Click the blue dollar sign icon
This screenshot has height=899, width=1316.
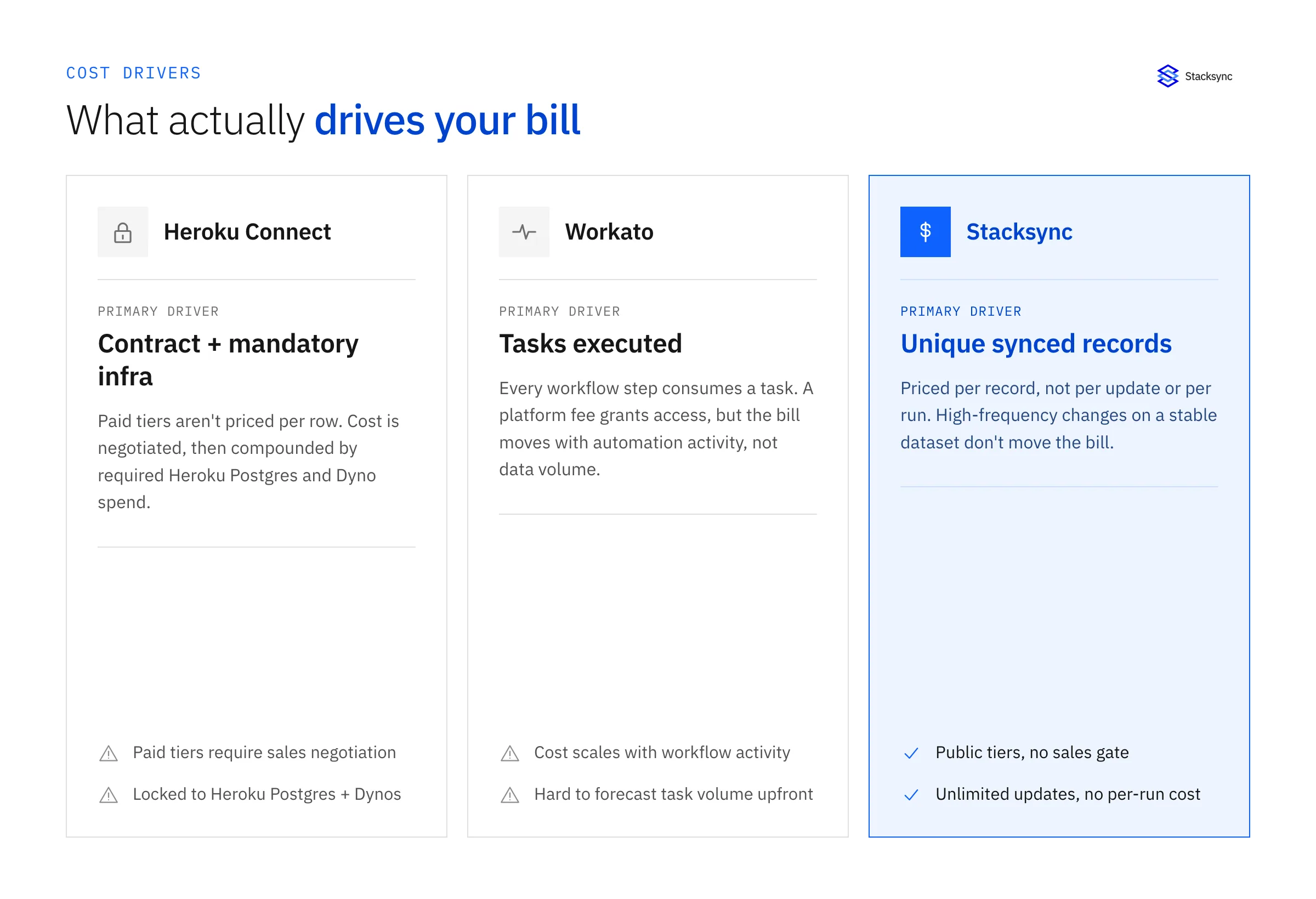pos(926,232)
